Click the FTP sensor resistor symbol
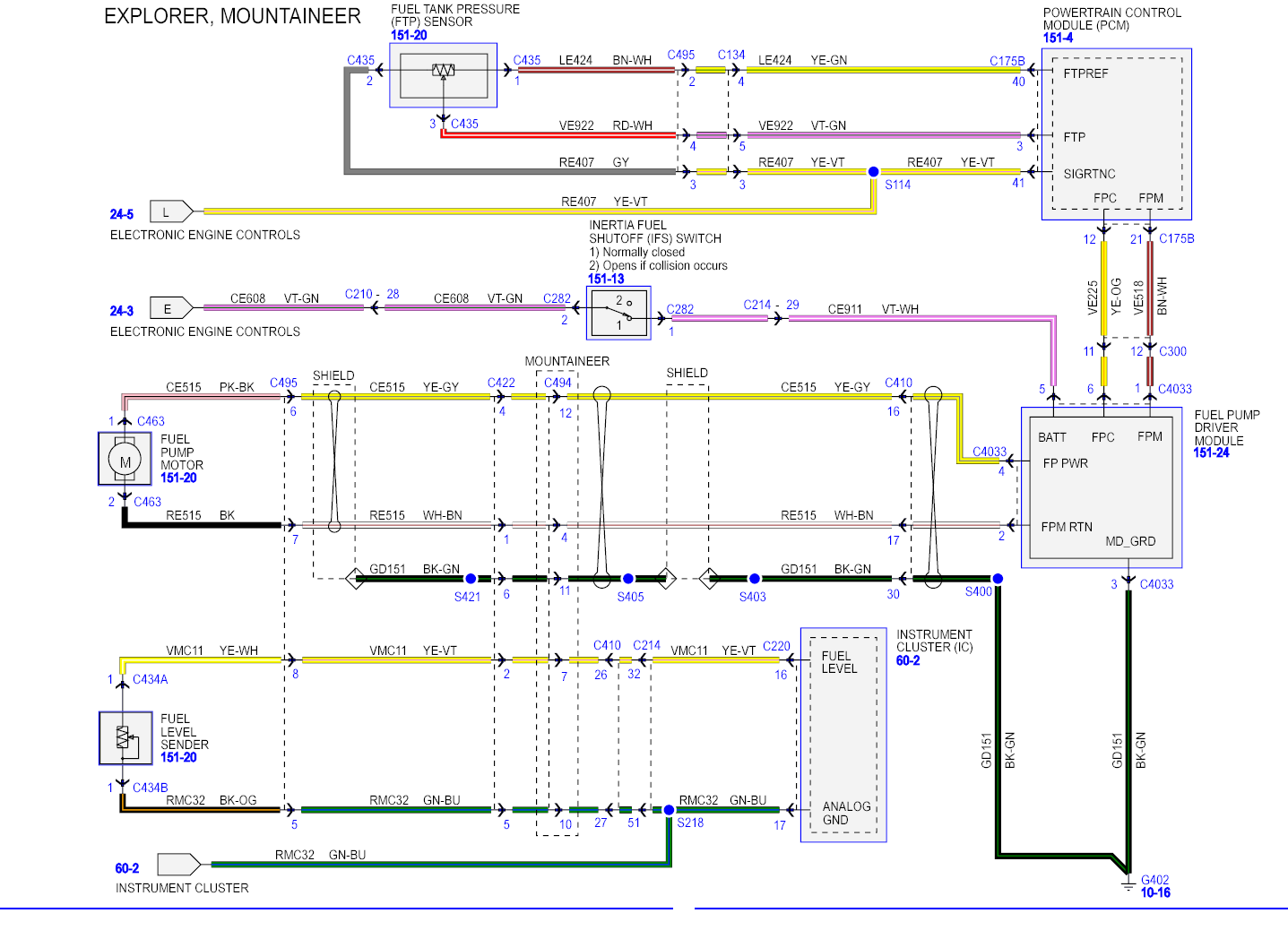1288x939 pixels. click(x=443, y=70)
